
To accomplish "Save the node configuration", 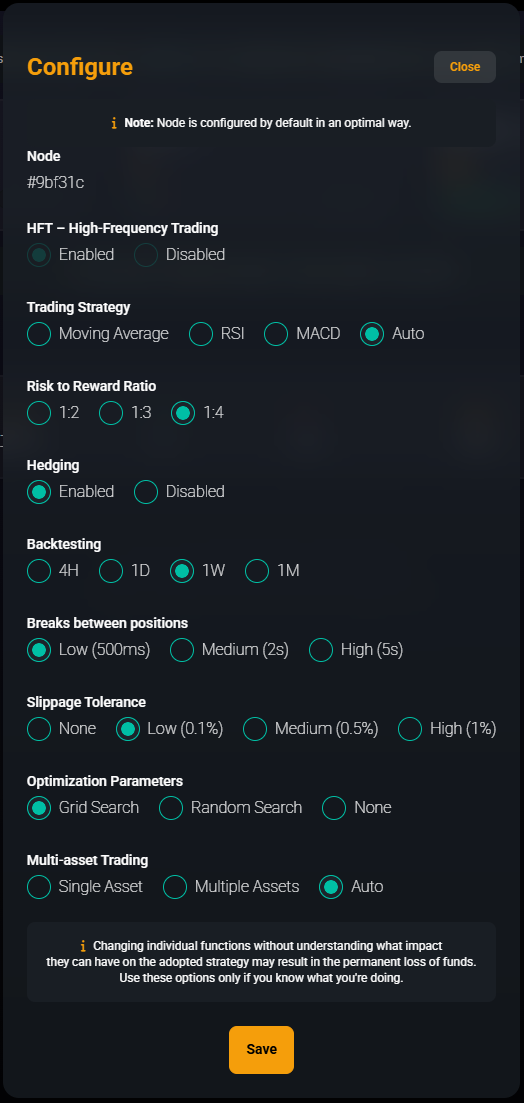I will click(x=262, y=1050).
